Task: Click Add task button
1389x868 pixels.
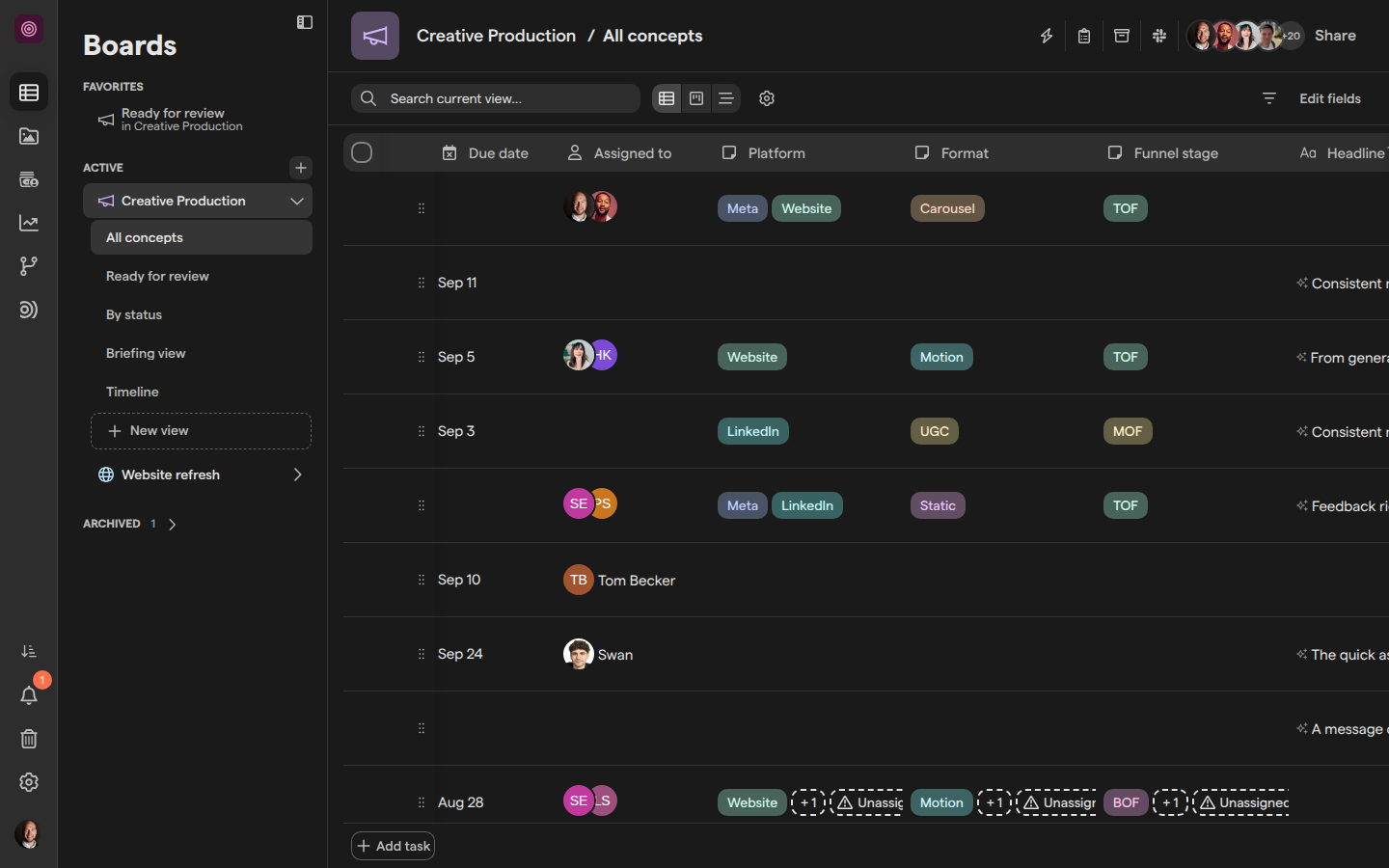Action: (394, 846)
